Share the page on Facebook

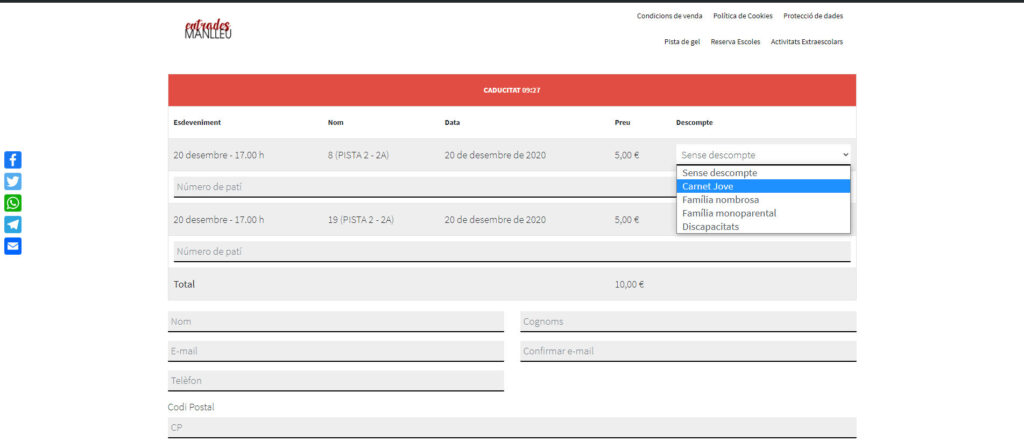pyautogui.click(x=13, y=160)
